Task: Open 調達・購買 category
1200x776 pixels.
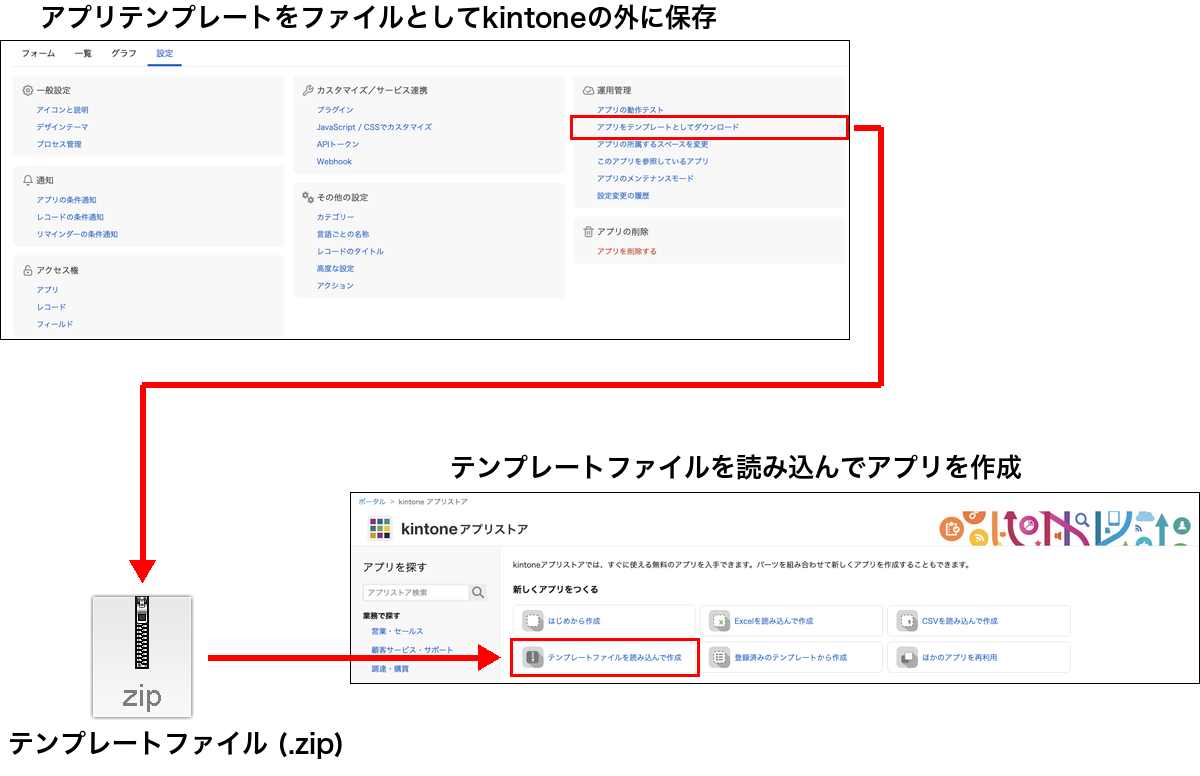Action: click(x=391, y=668)
